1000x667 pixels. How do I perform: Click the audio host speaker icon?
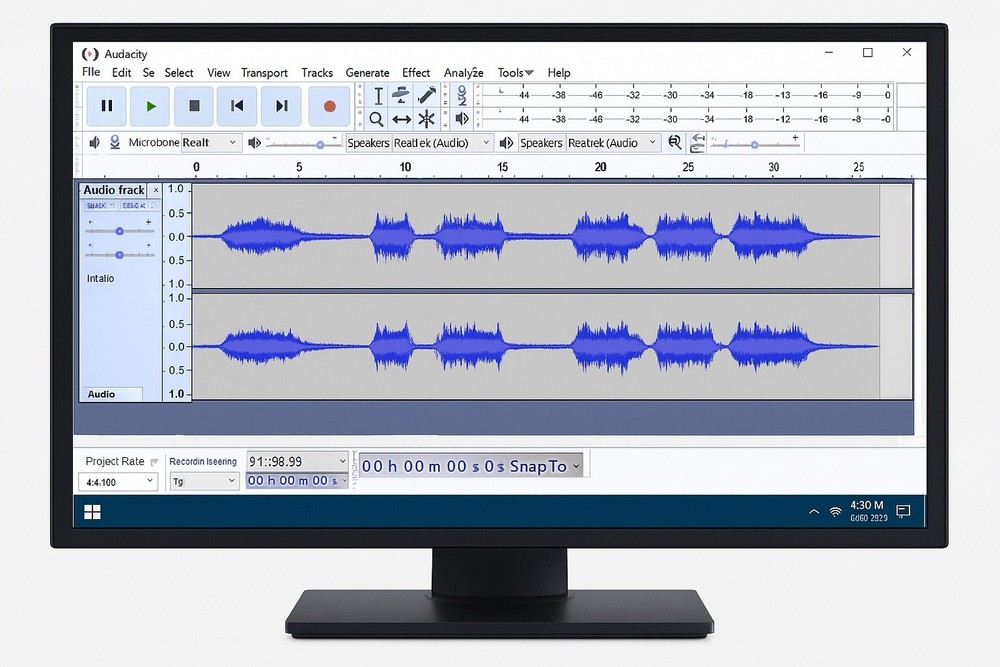tap(94, 142)
